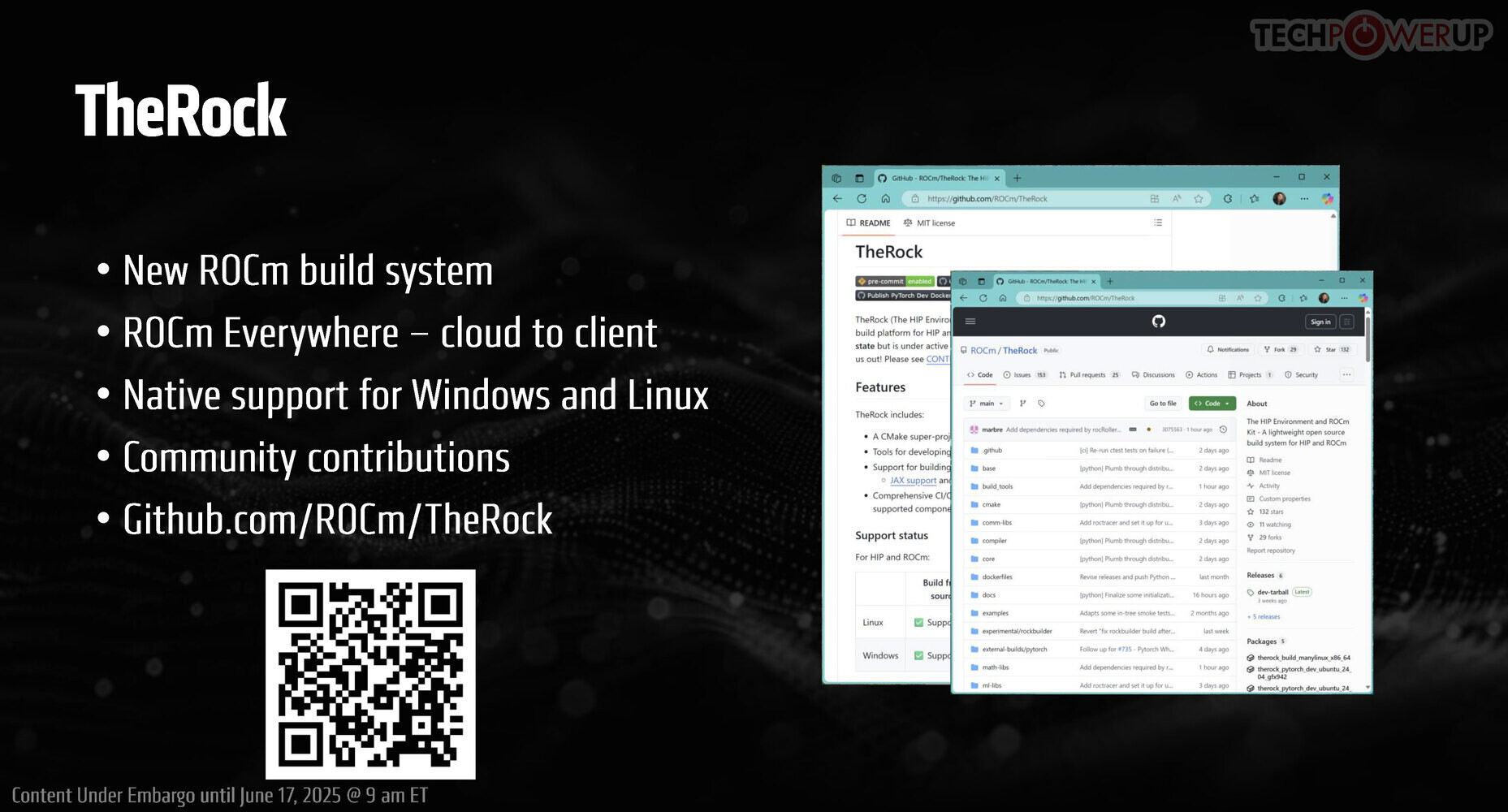This screenshot has width=1508, height=812.
Task: Open the Issues tab with 153 count
Action: point(1025,375)
